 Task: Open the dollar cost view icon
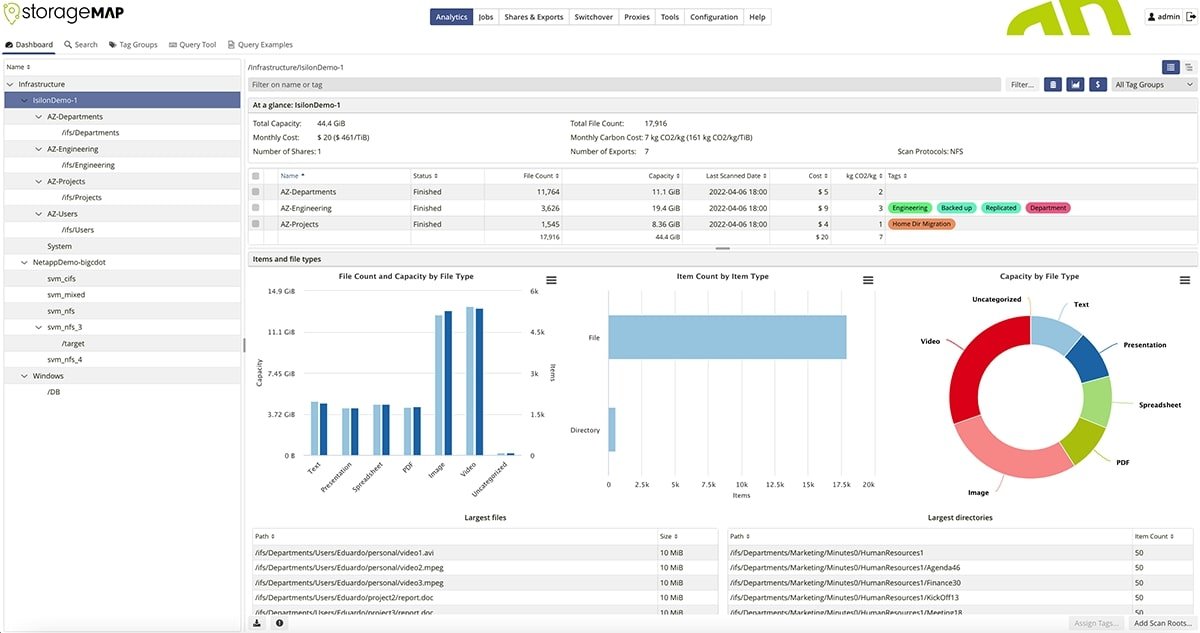click(x=1097, y=84)
